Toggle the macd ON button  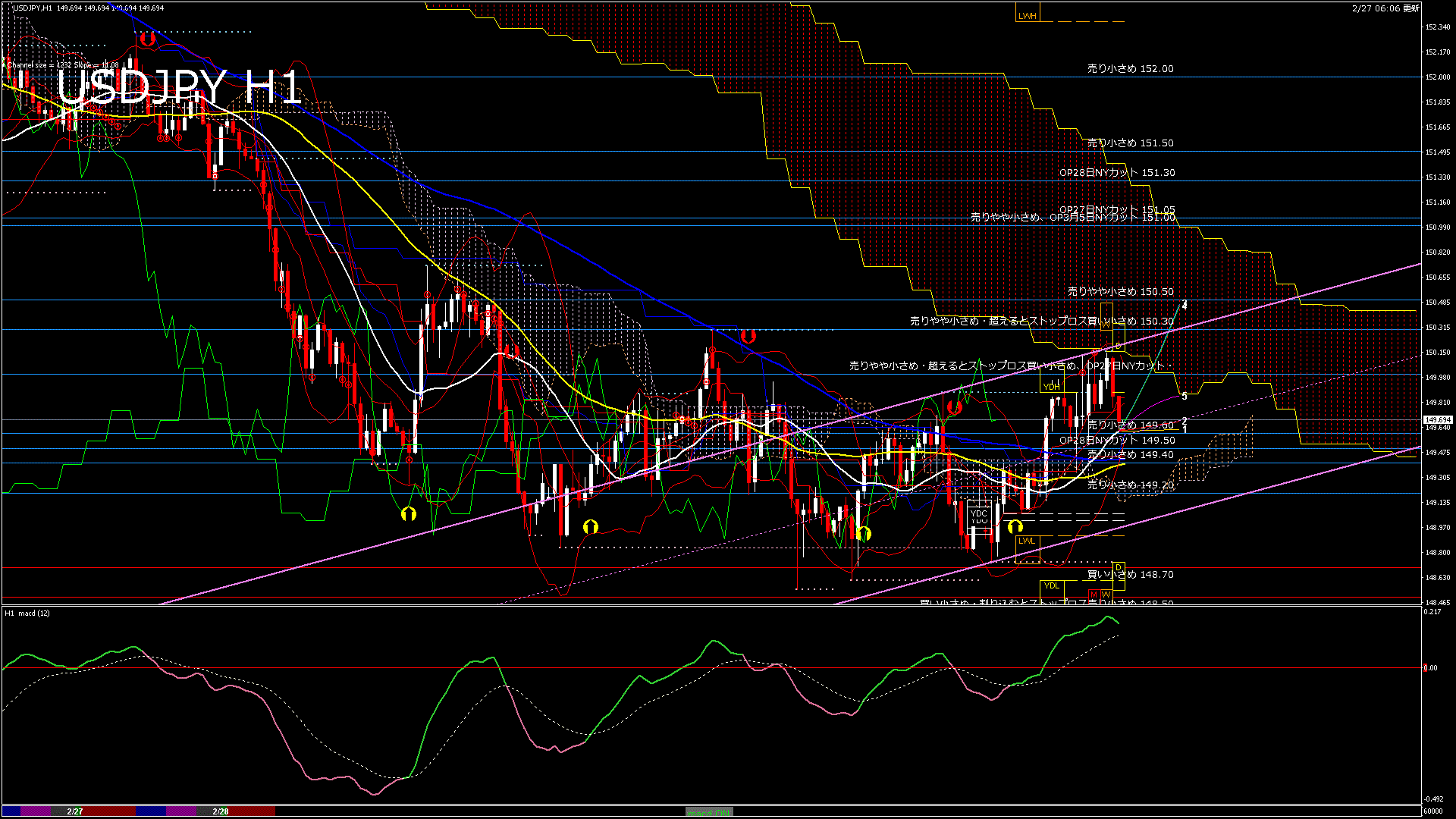[709, 812]
